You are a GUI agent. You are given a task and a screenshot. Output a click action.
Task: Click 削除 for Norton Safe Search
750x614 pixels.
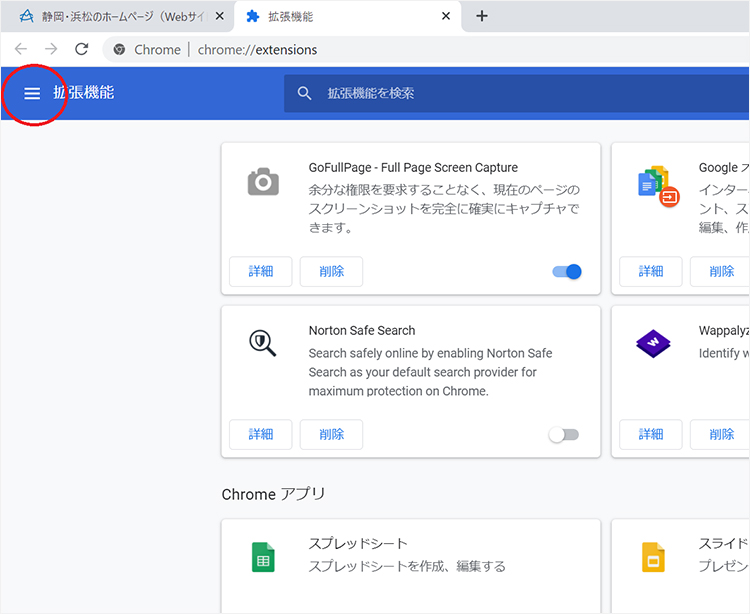tap(331, 435)
